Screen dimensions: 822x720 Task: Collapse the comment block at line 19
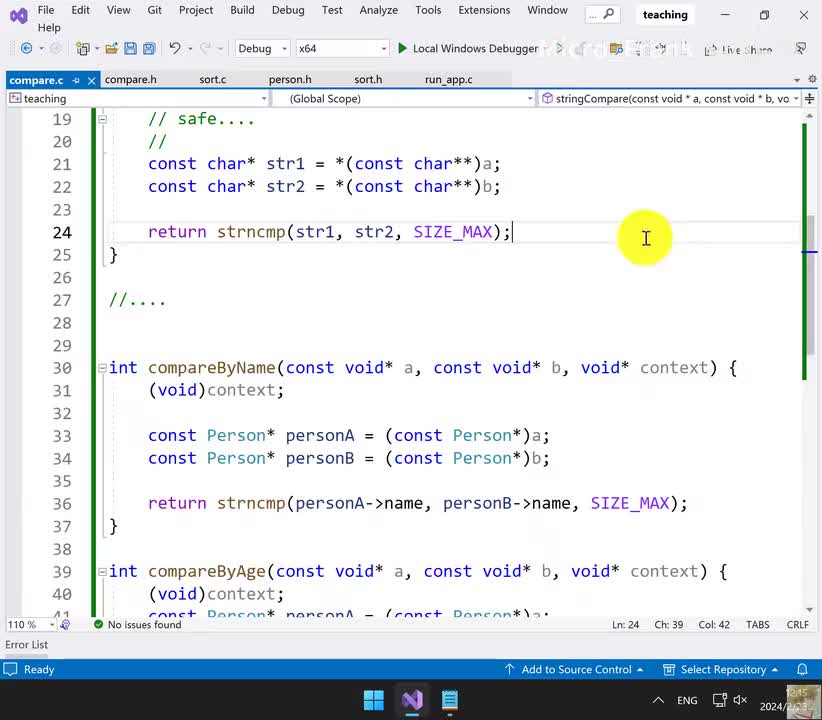click(103, 120)
